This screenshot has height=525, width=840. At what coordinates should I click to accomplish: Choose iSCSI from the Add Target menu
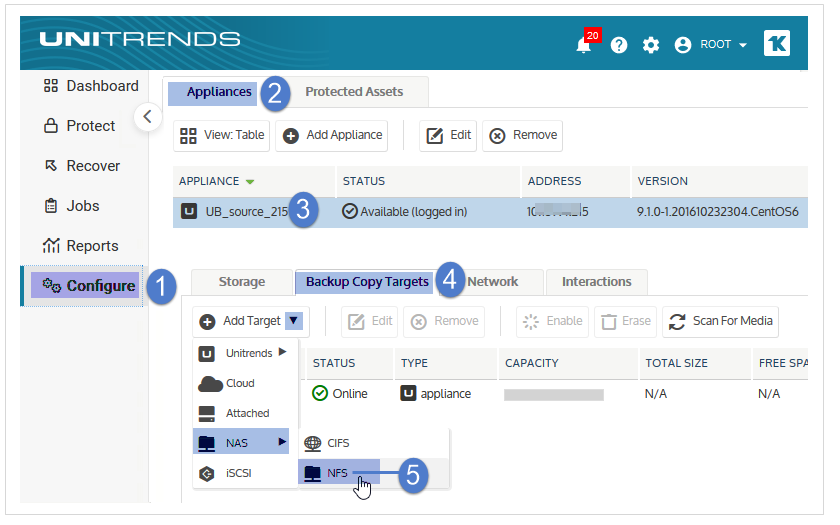click(x=245, y=474)
